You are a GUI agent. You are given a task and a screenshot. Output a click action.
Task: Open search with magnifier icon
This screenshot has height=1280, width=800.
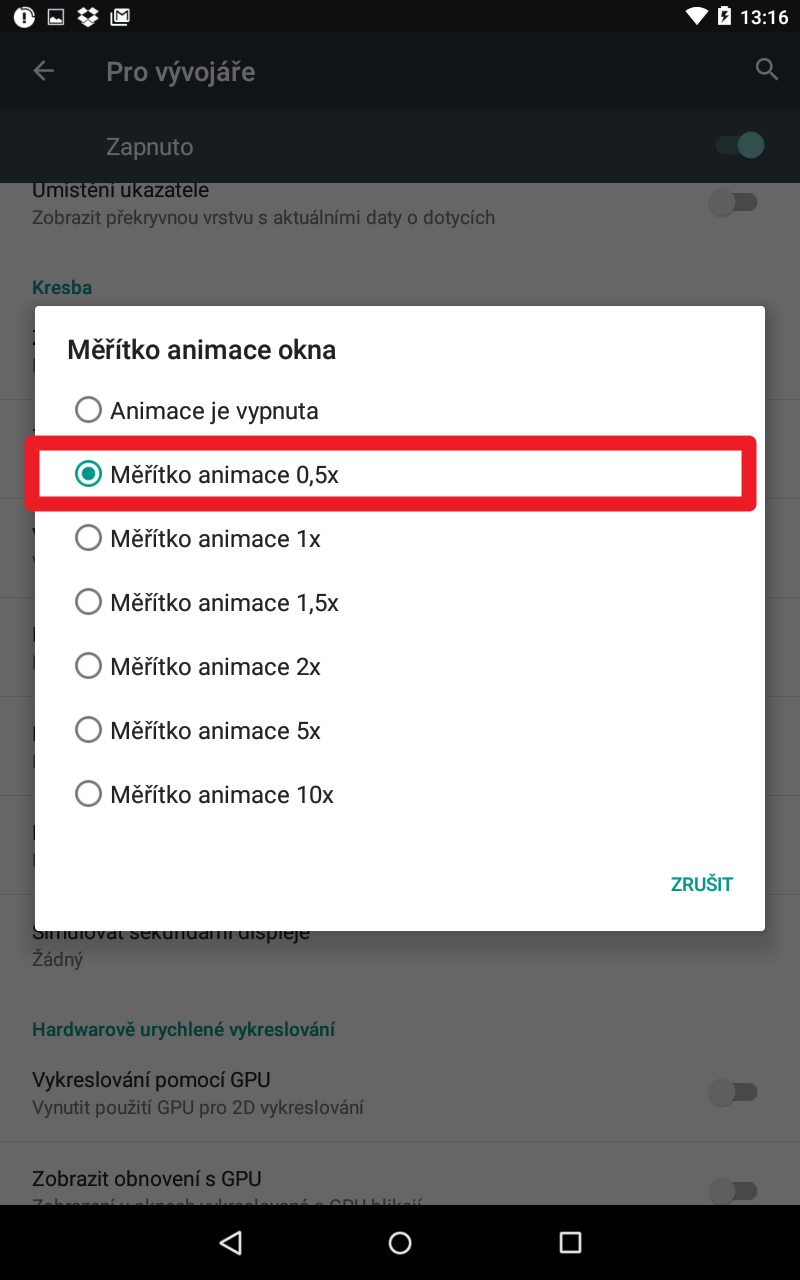pos(767,70)
